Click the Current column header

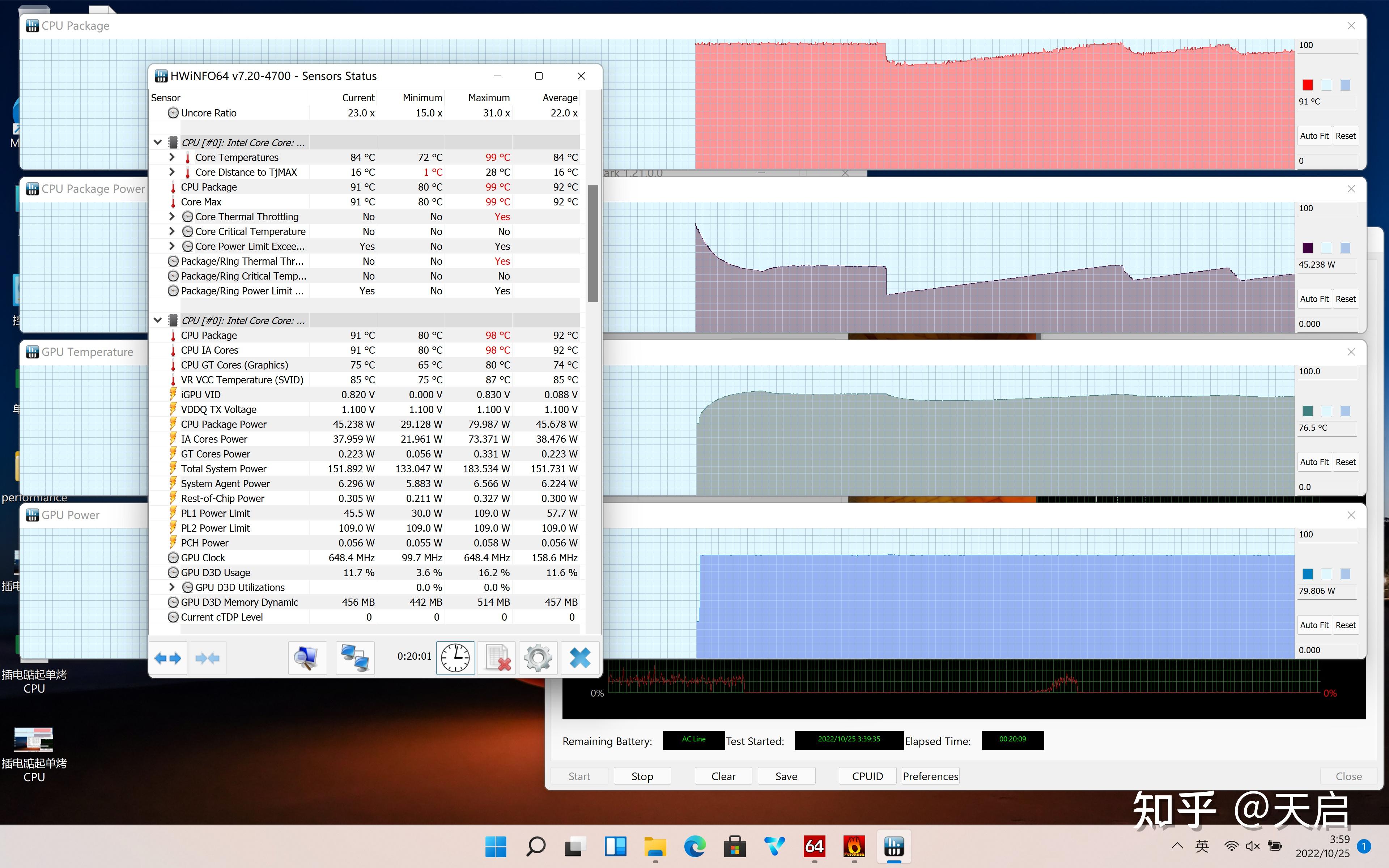click(343, 98)
